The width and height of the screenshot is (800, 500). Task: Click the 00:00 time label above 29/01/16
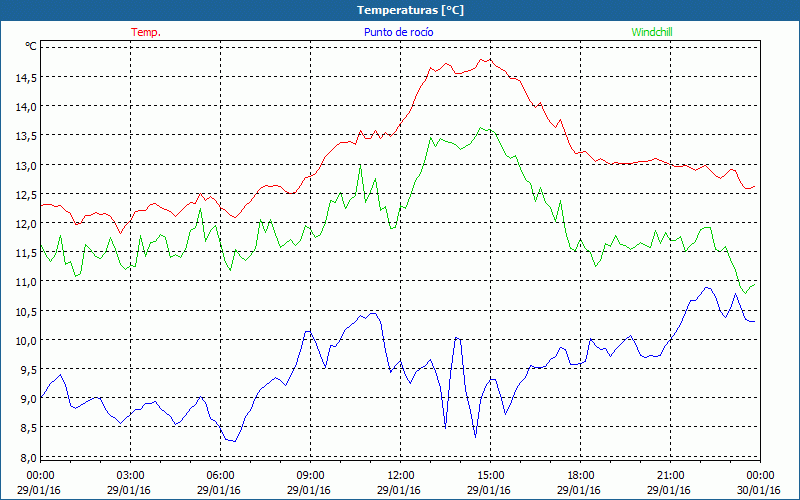[40, 476]
